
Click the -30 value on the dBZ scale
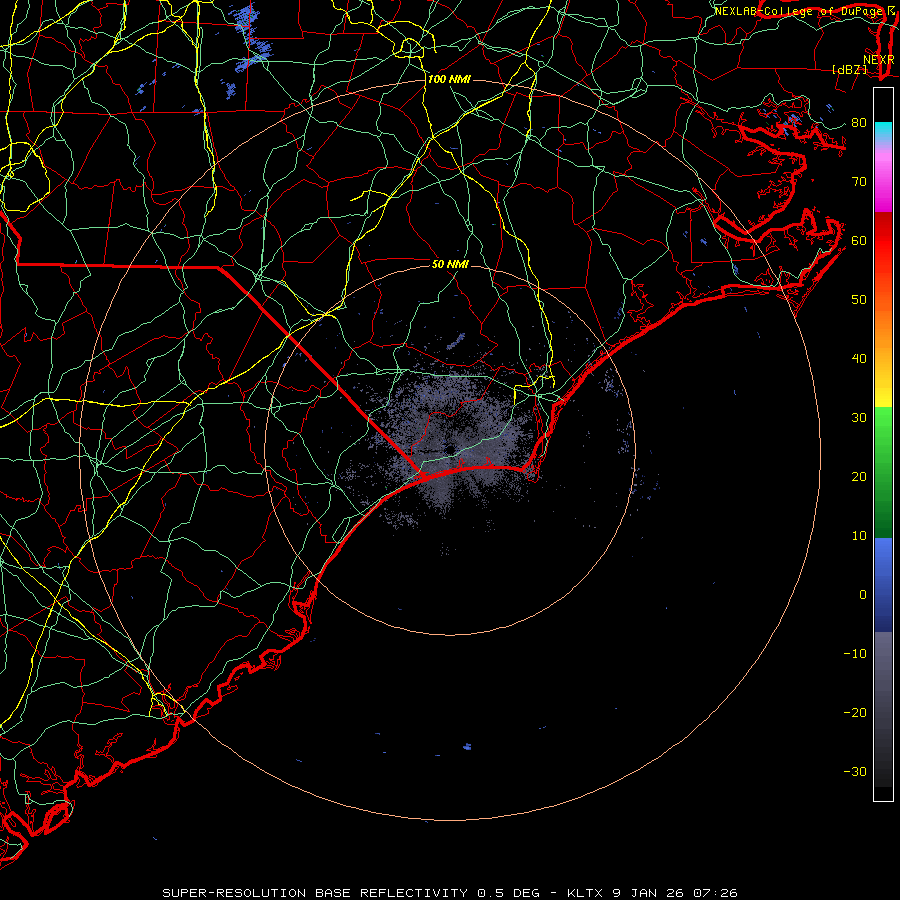click(855, 771)
